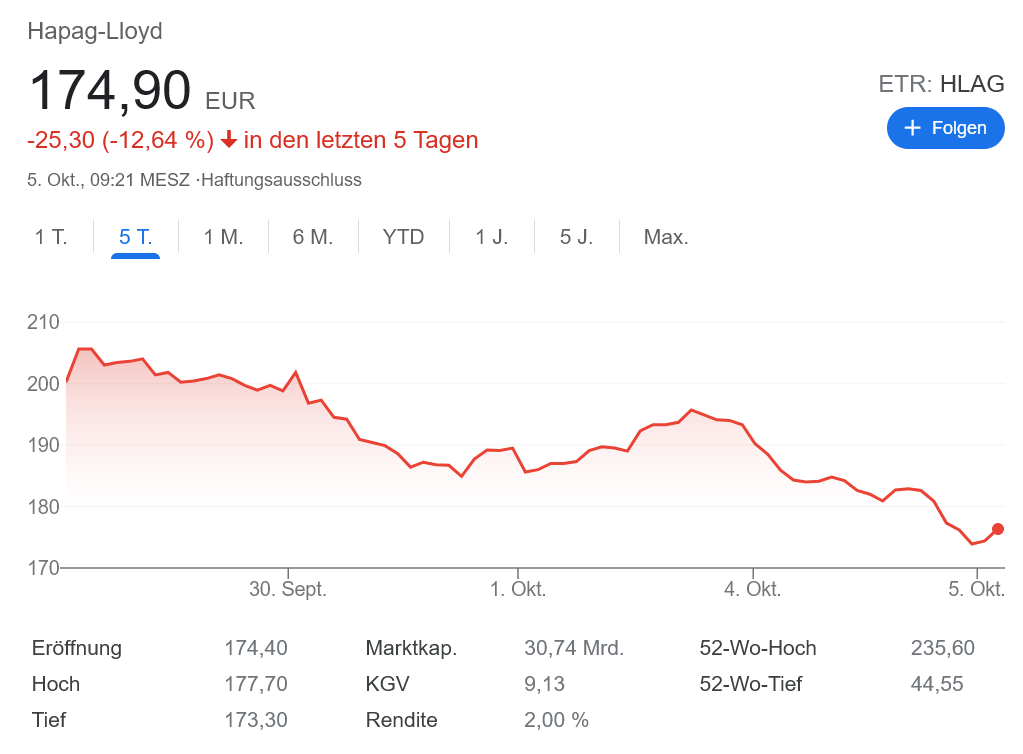Click the 52-Wo-Hoch value 235,60
Screen dimensions: 1023x754
click(x=941, y=648)
